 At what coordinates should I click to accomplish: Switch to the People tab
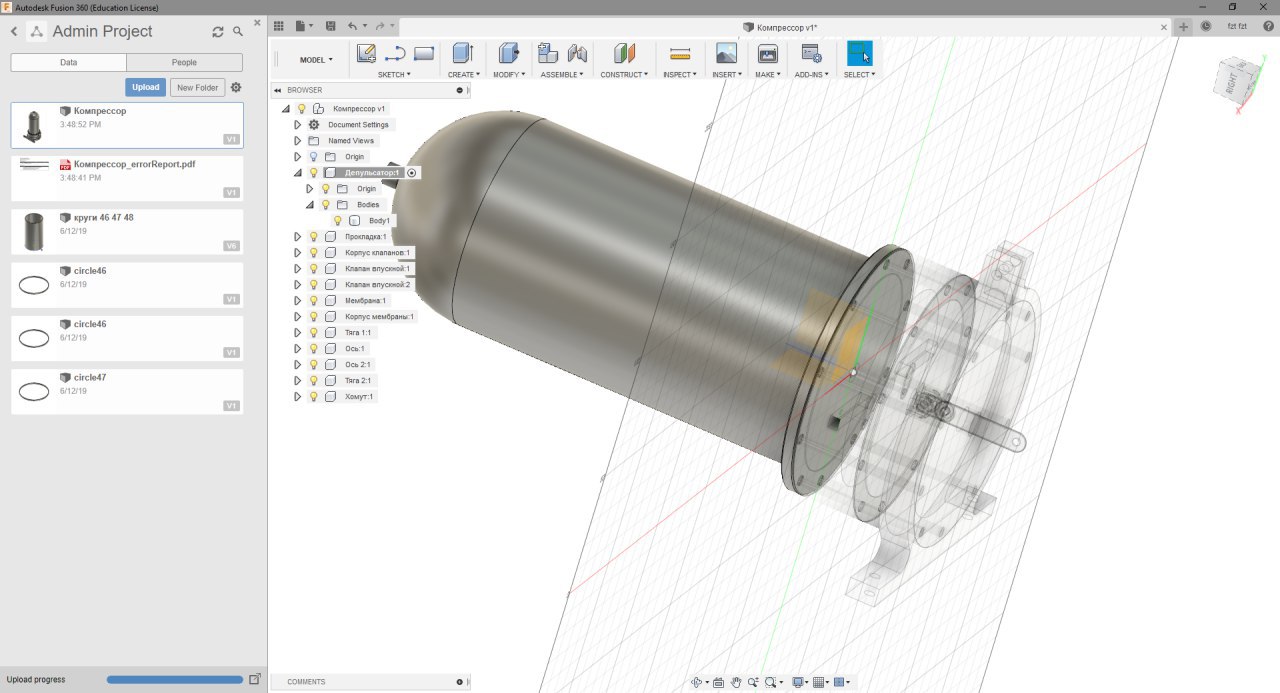coord(185,62)
